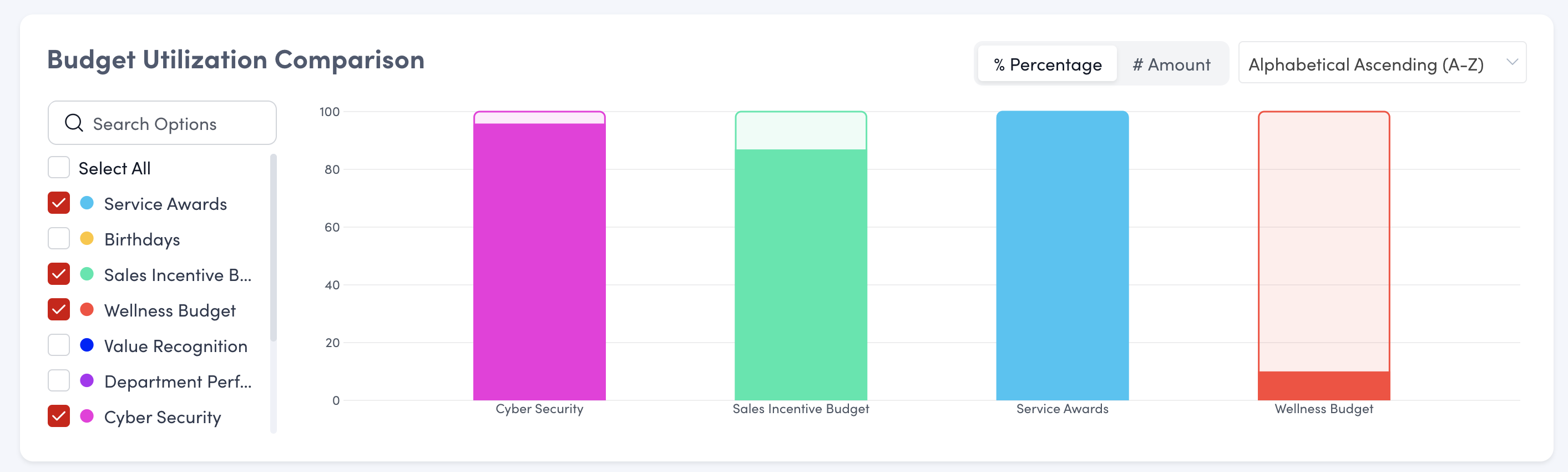Image resolution: width=1568 pixels, height=472 pixels.
Task: Uncheck the Sales Incentive Budget option
Action: [59, 274]
